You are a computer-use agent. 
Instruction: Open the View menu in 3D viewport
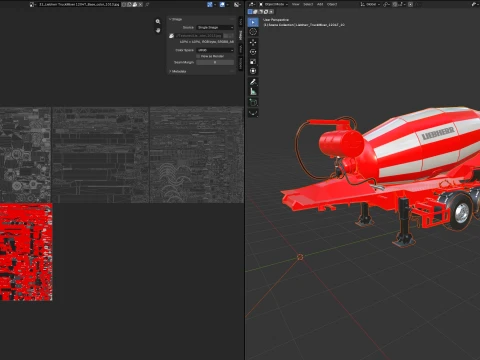coord(296,4)
